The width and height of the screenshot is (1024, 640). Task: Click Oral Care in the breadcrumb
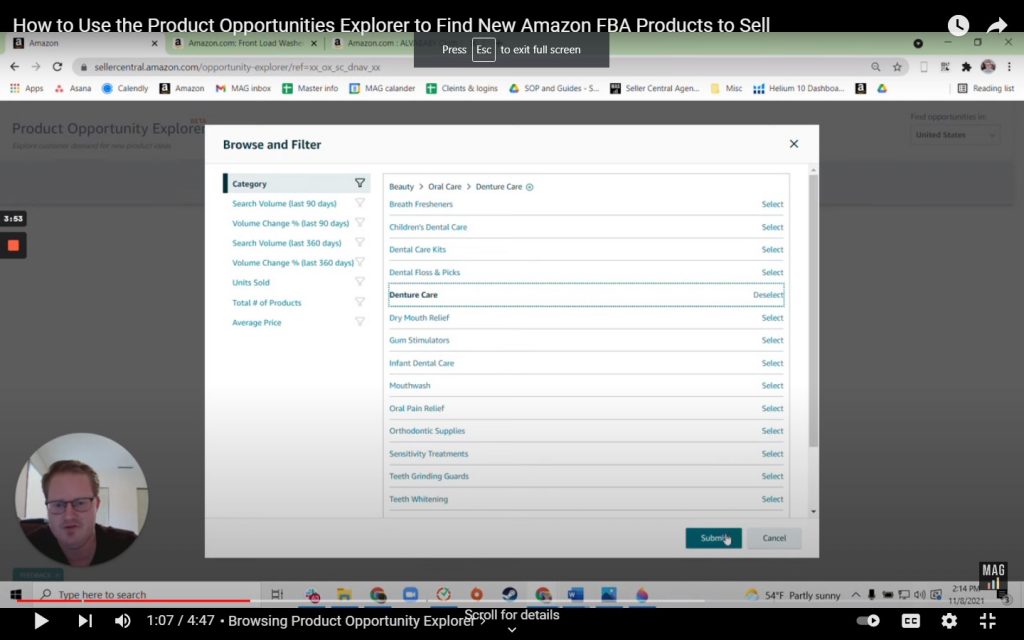[x=445, y=187]
